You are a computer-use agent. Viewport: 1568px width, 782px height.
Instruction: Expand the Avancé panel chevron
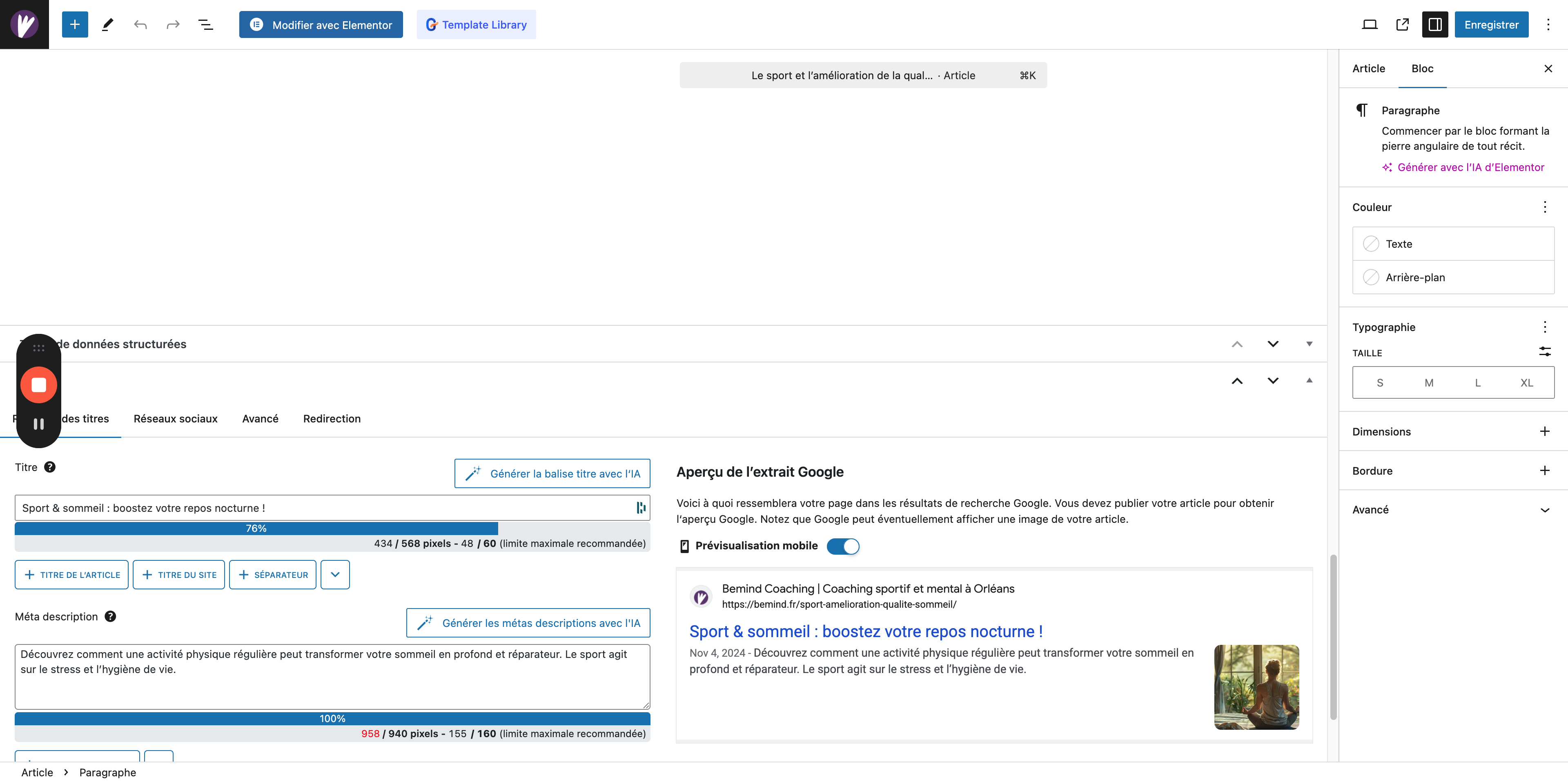(x=1544, y=510)
